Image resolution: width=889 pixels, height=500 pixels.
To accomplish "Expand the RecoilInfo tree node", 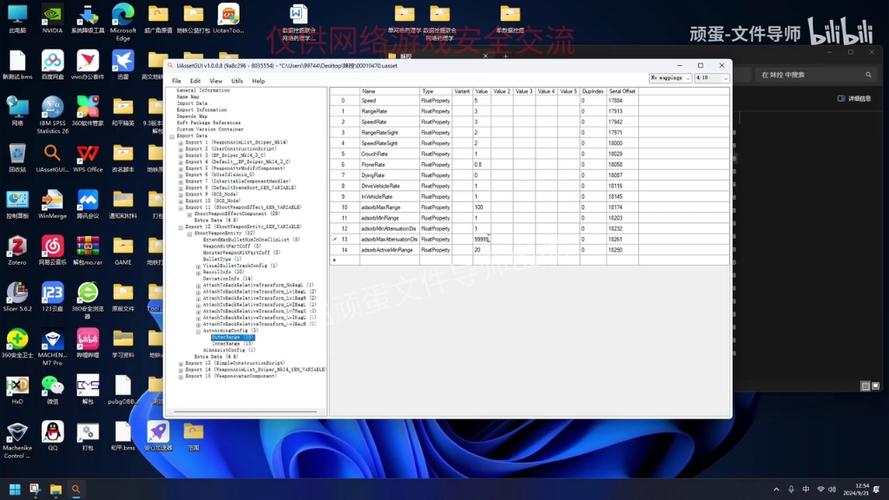I will [x=198, y=273].
